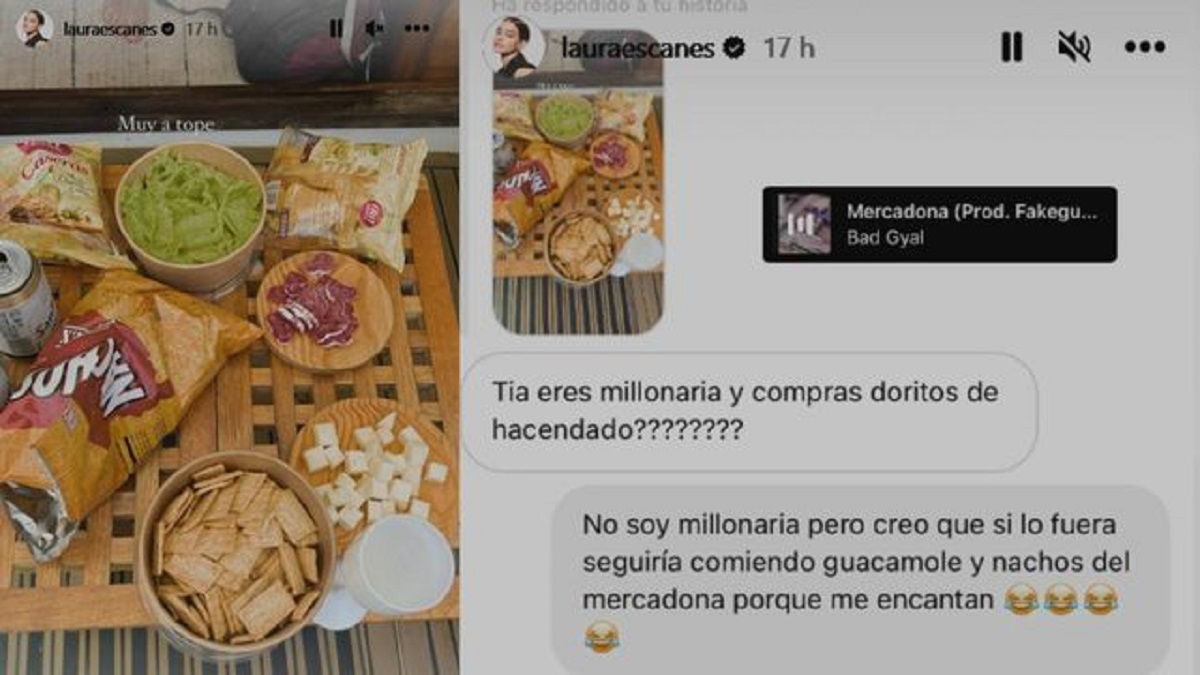Image resolution: width=1200 pixels, height=675 pixels.
Task: Pause the left story playback
Action: (x=336, y=29)
